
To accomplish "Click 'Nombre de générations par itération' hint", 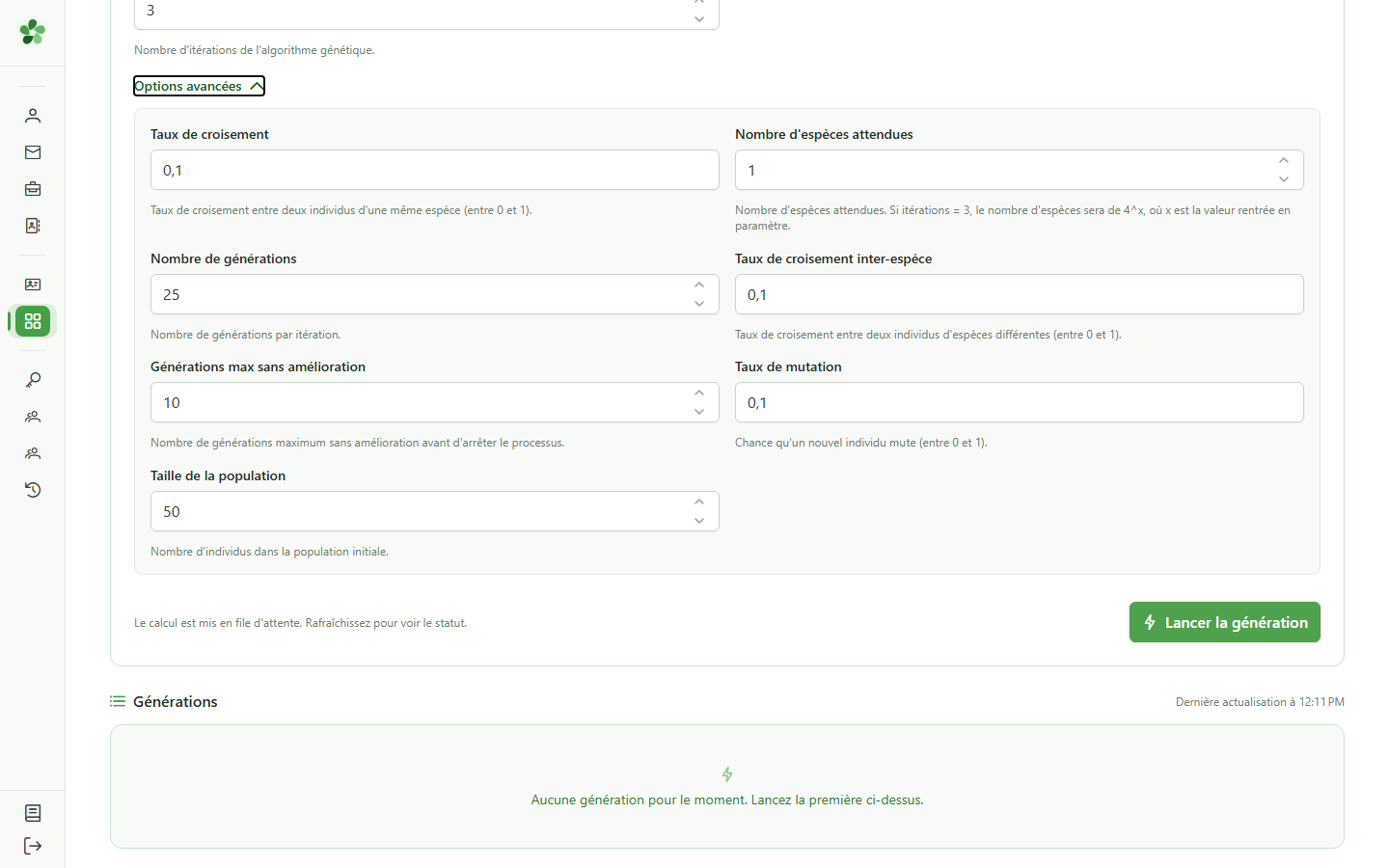I will coord(245,335).
